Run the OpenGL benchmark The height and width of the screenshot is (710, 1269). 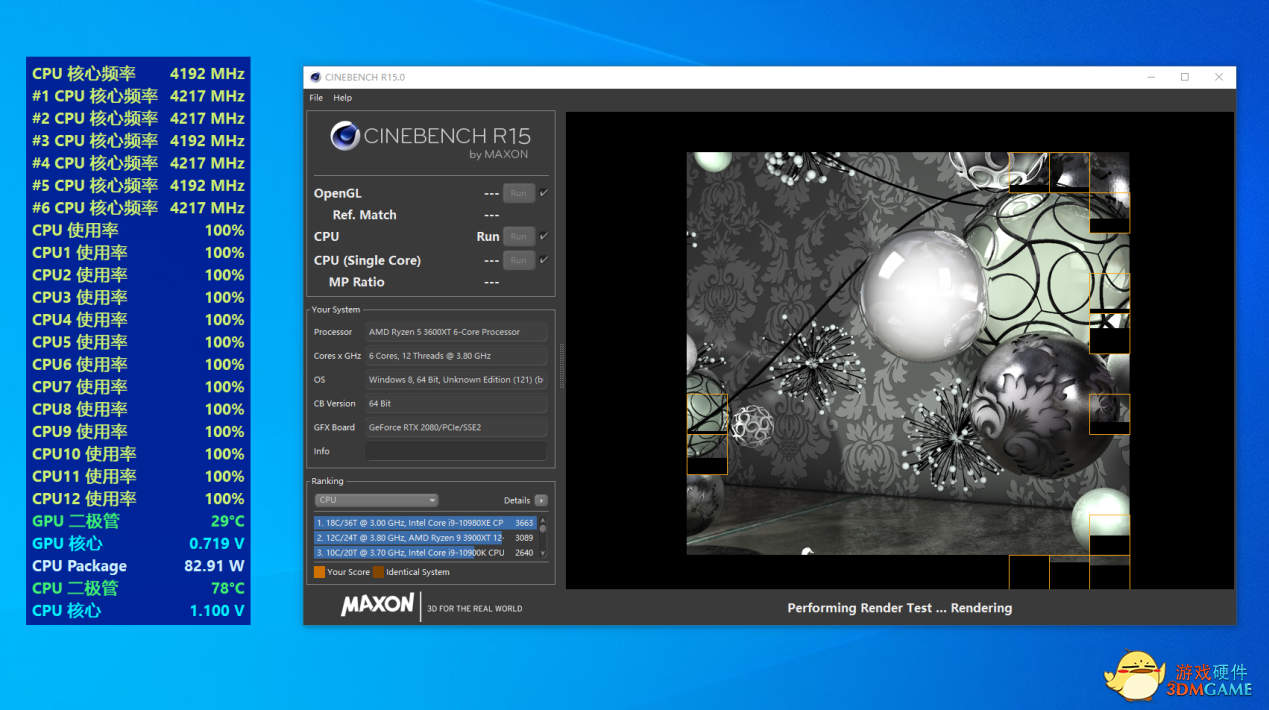click(519, 193)
